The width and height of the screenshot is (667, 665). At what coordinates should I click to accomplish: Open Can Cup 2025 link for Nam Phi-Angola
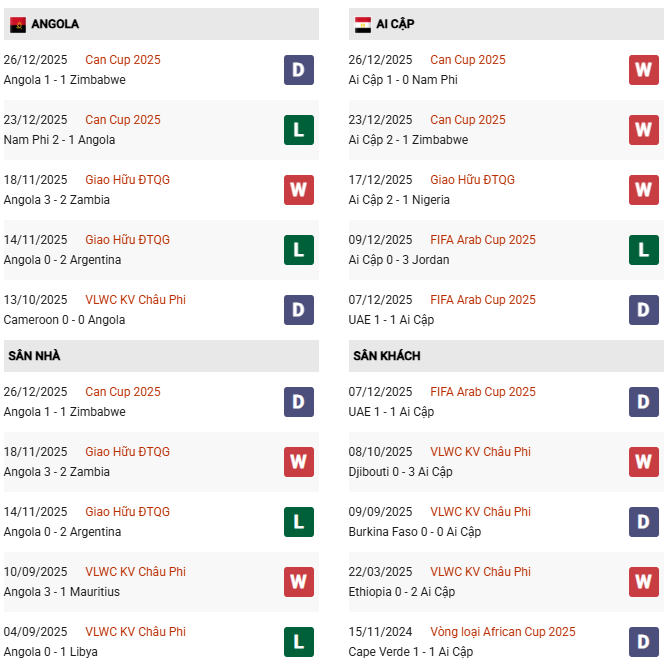point(123,120)
